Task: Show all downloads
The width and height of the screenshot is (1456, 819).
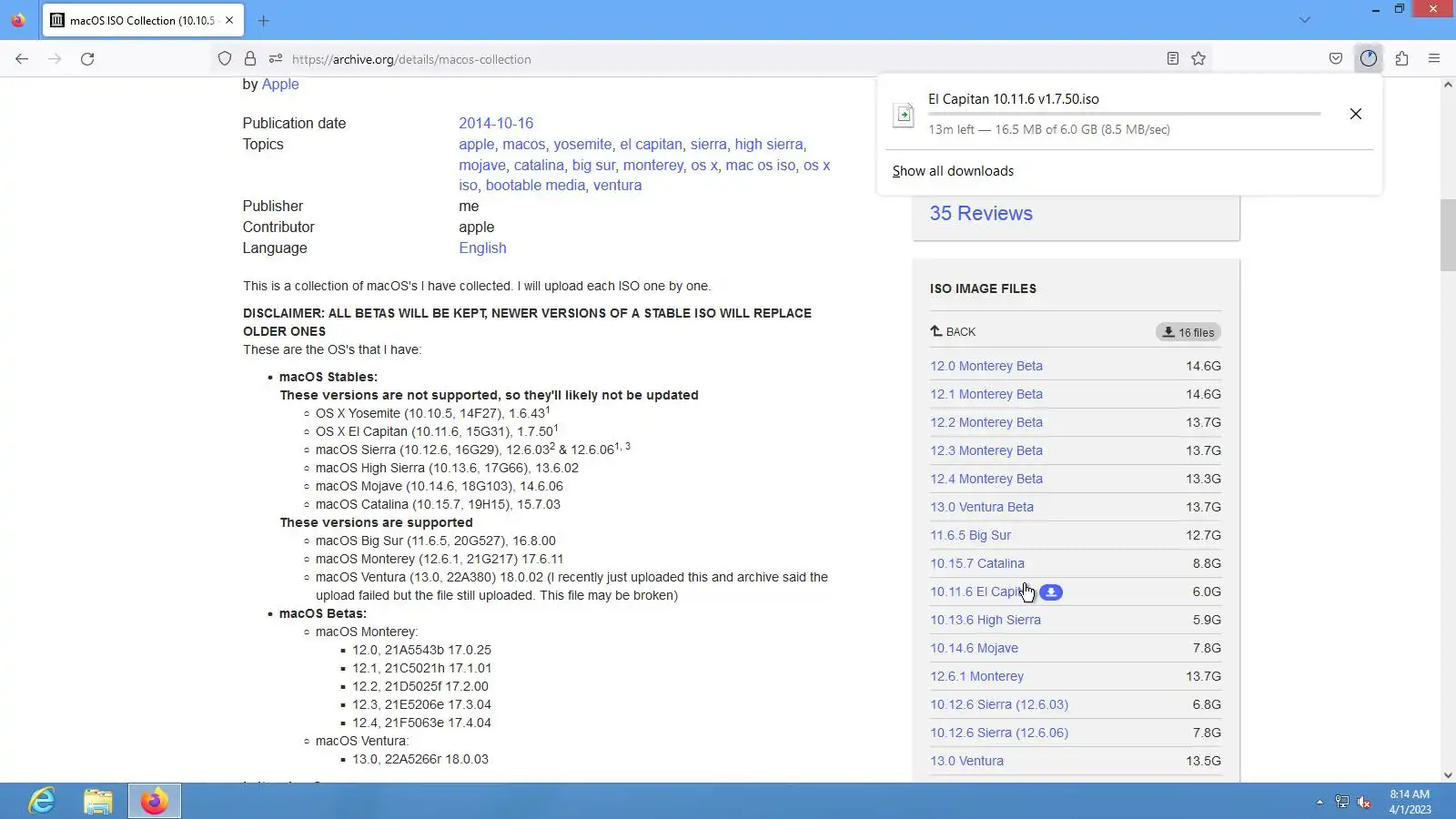Action: click(953, 171)
